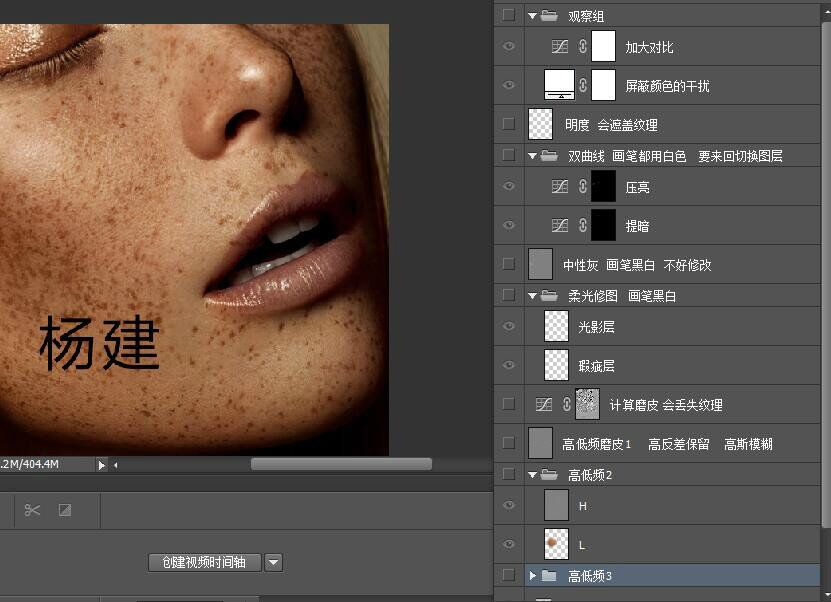Image resolution: width=831 pixels, height=602 pixels.
Task: Click the transition icon beside the scissors
Action: (x=65, y=510)
